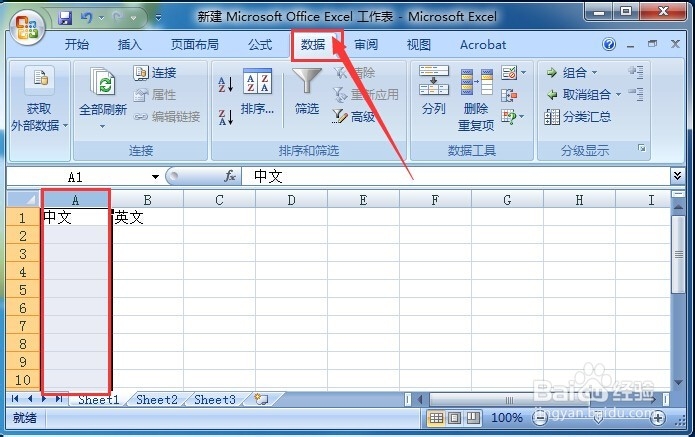Open the 公式 ribbon tab
Image resolution: width=695 pixels, height=437 pixels.
click(x=260, y=44)
